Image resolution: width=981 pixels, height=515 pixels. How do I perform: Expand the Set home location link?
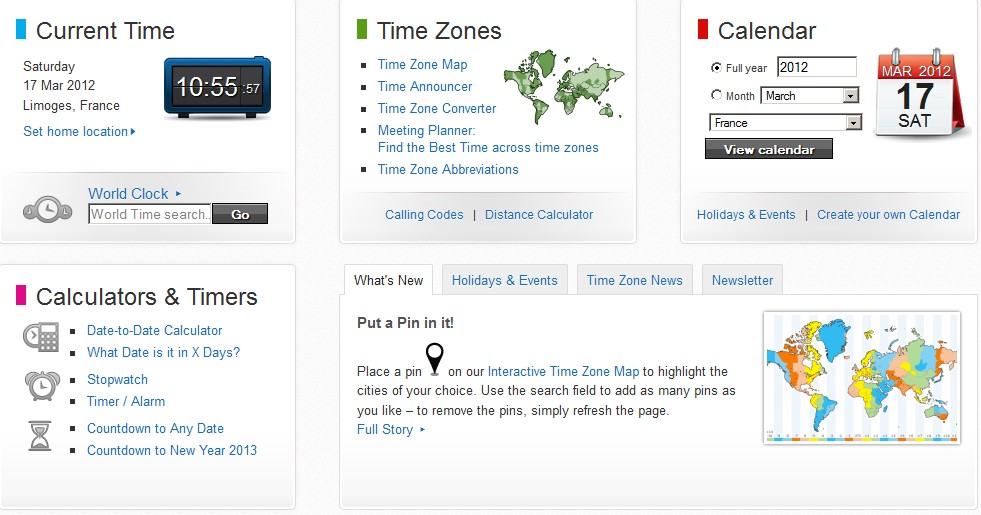click(79, 131)
